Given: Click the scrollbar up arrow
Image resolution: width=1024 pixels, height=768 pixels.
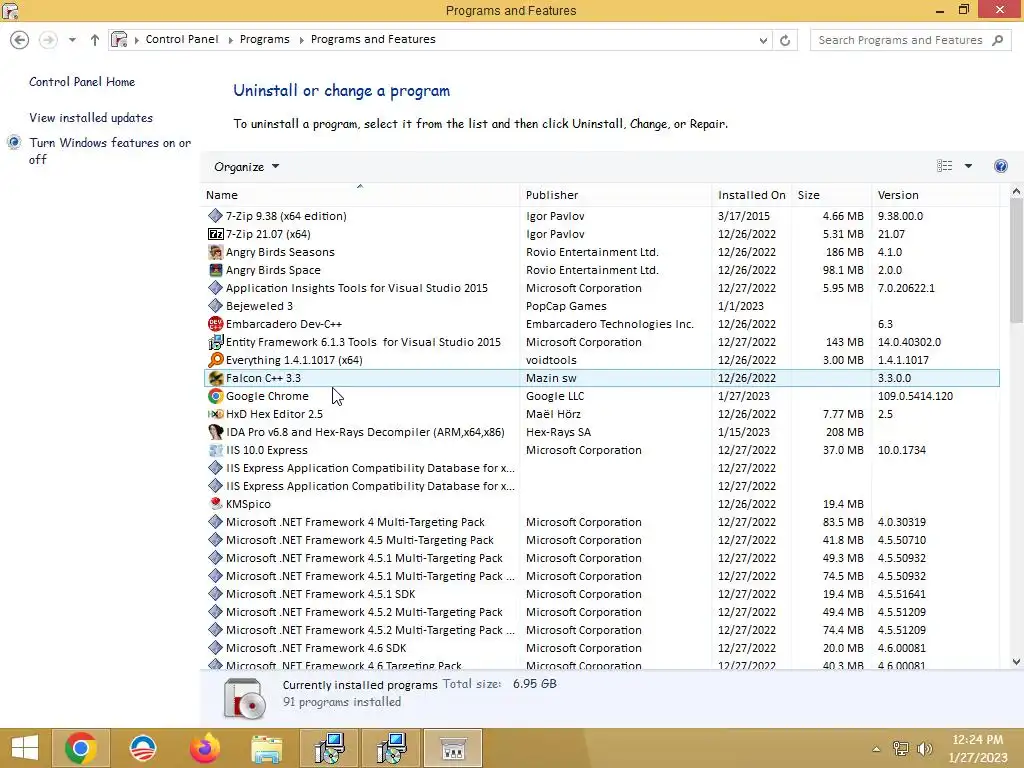Looking at the screenshot, I should [1016, 191].
